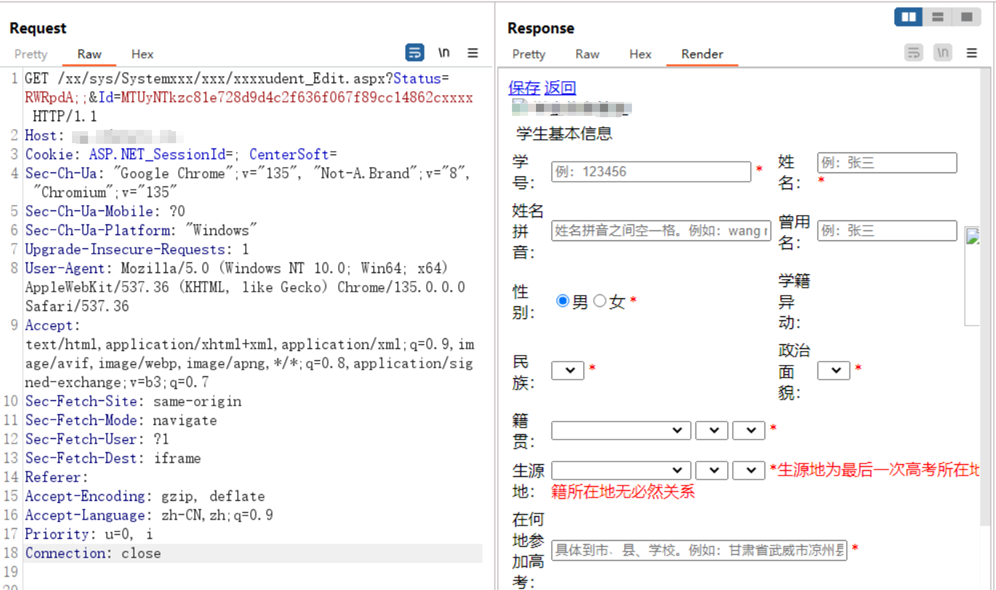The height and width of the screenshot is (590, 996).
Task: Open the 籍贯 province dropdown
Action: point(621,431)
